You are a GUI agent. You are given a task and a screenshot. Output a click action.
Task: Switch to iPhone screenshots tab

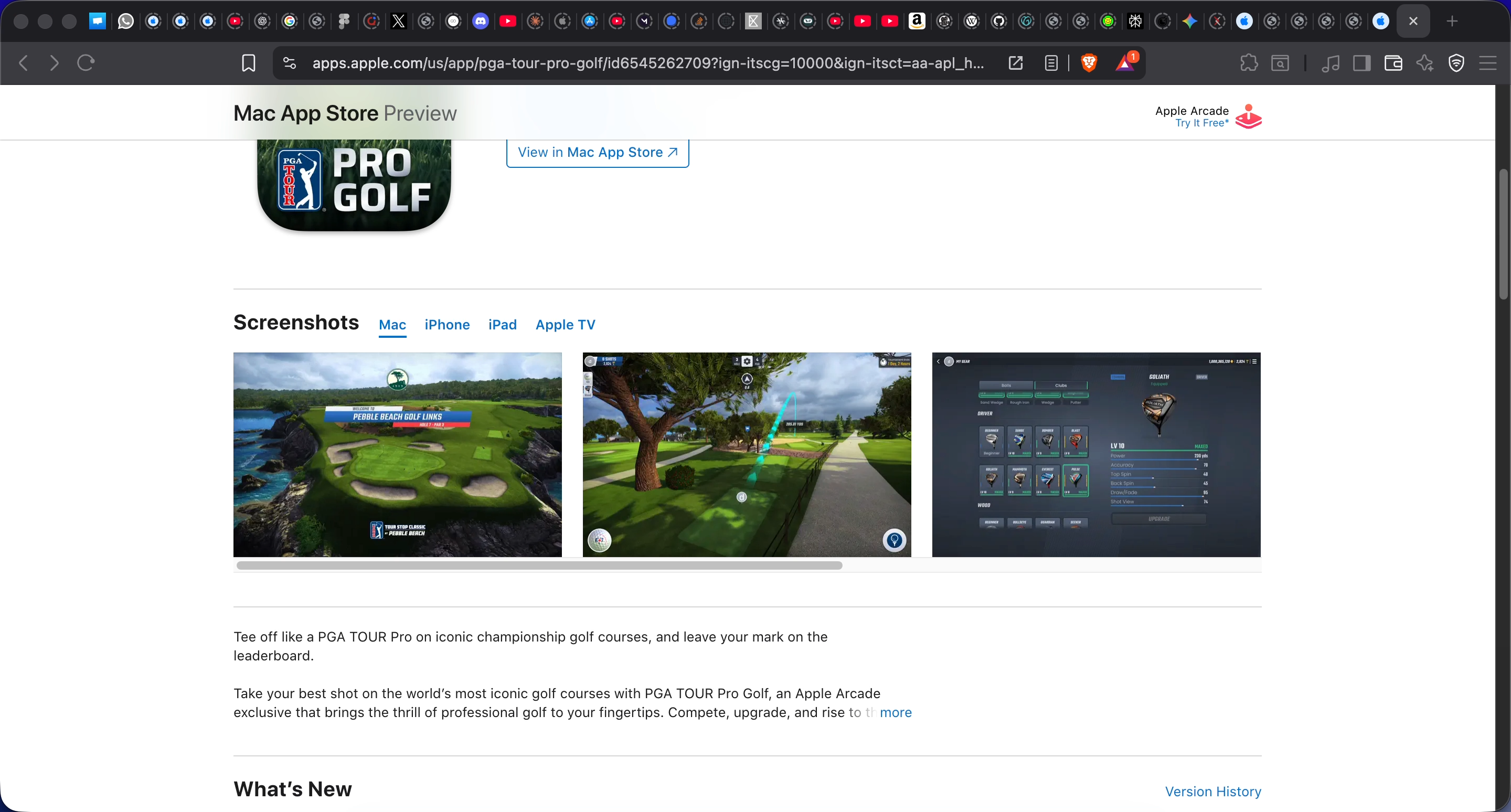(x=447, y=325)
